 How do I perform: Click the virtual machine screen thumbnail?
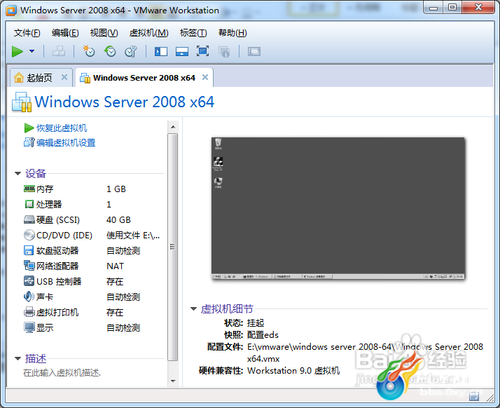338,209
